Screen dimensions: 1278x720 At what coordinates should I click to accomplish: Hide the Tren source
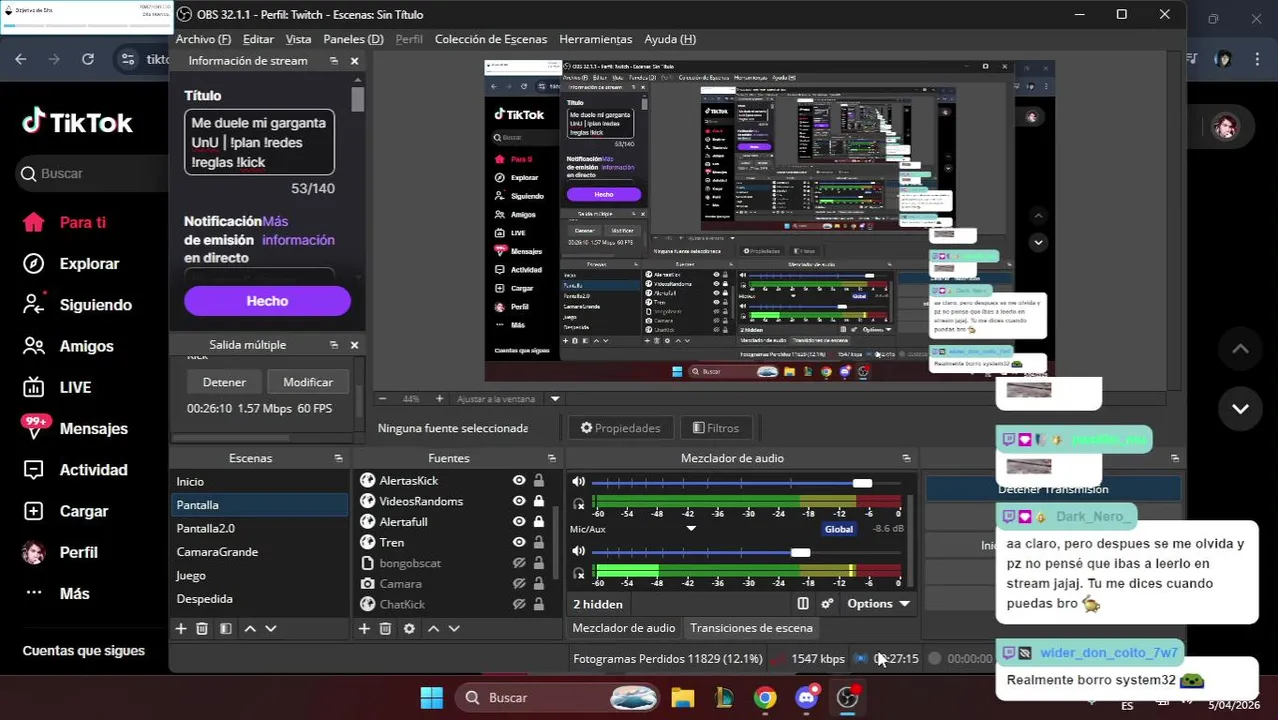click(x=519, y=542)
